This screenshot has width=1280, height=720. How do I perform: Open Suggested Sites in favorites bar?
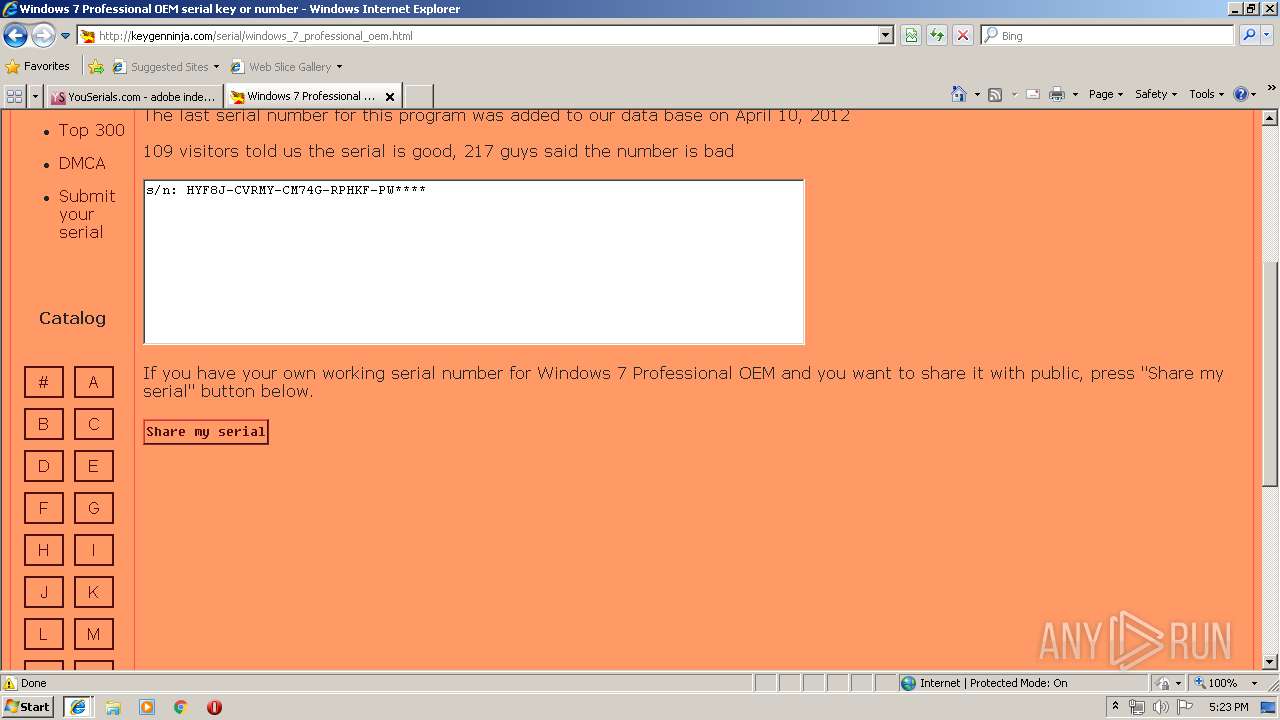pyautogui.click(x=166, y=67)
